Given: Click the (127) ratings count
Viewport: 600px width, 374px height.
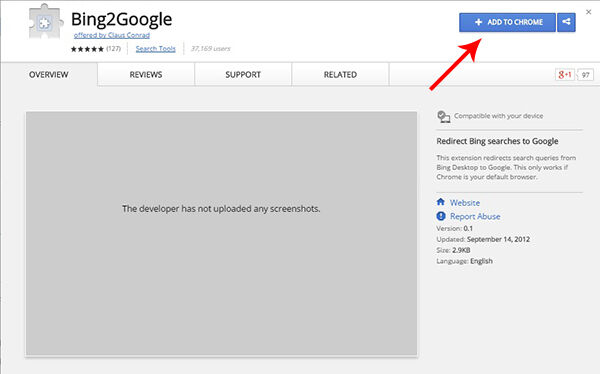Looking at the screenshot, I should click(x=113, y=49).
